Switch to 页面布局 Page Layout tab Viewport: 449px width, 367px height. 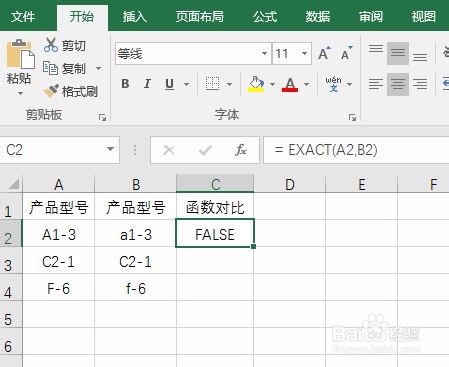(x=199, y=16)
